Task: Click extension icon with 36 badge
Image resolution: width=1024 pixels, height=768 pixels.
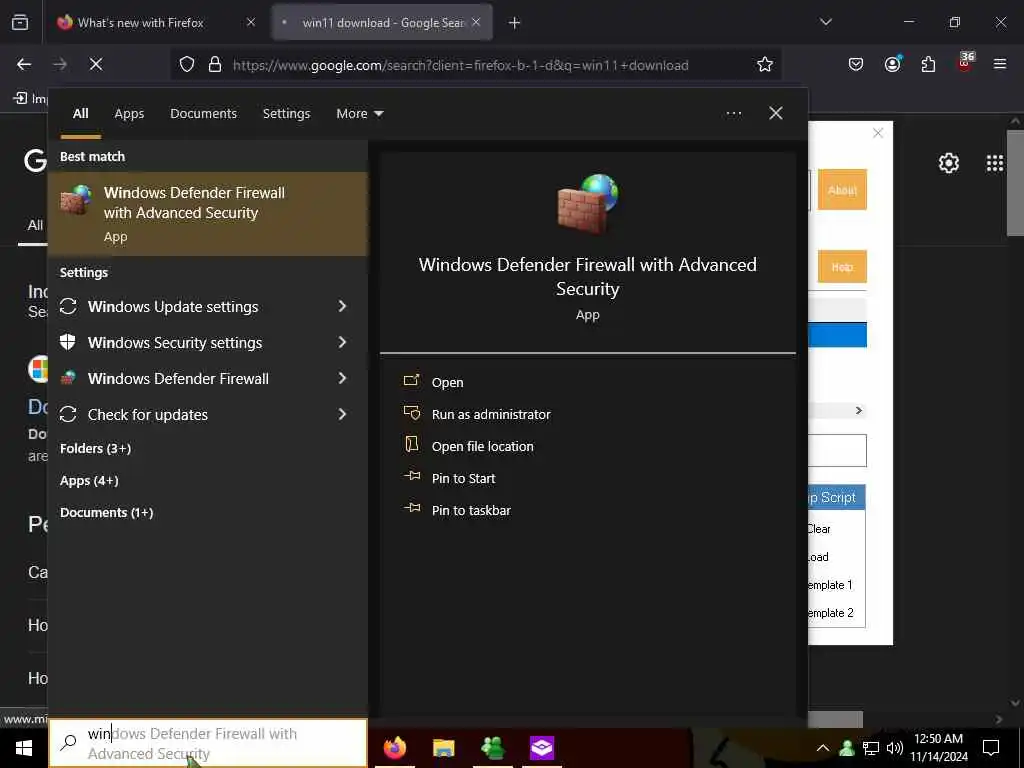Action: [965, 63]
